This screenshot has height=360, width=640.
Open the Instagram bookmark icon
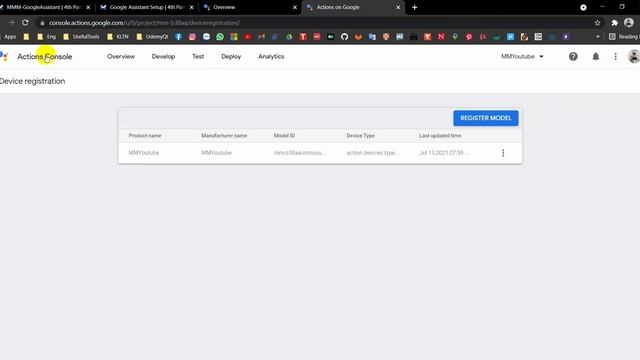point(192,37)
